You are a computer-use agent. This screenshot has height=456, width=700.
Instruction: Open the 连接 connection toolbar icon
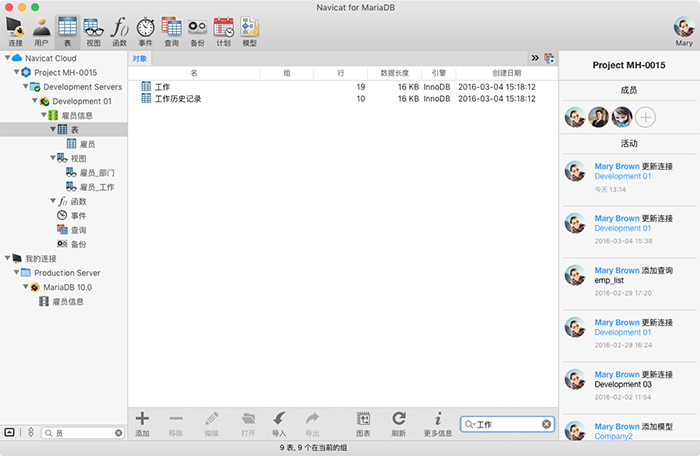(x=15, y=31)
